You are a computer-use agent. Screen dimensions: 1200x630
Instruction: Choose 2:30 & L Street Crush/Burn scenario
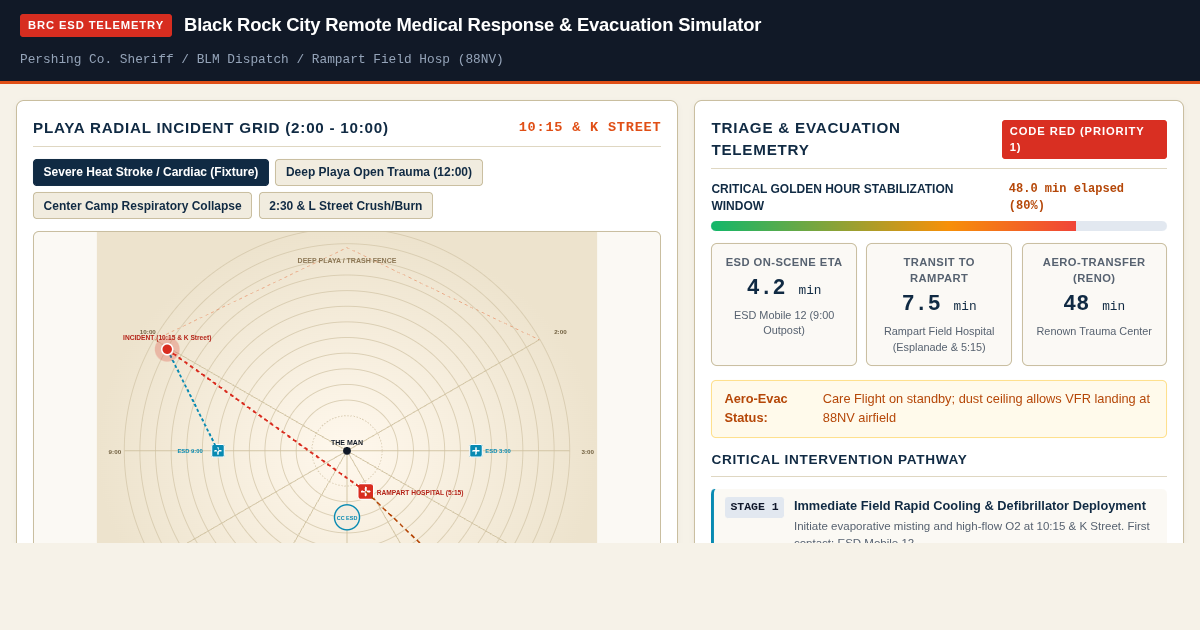pos(346,206)
